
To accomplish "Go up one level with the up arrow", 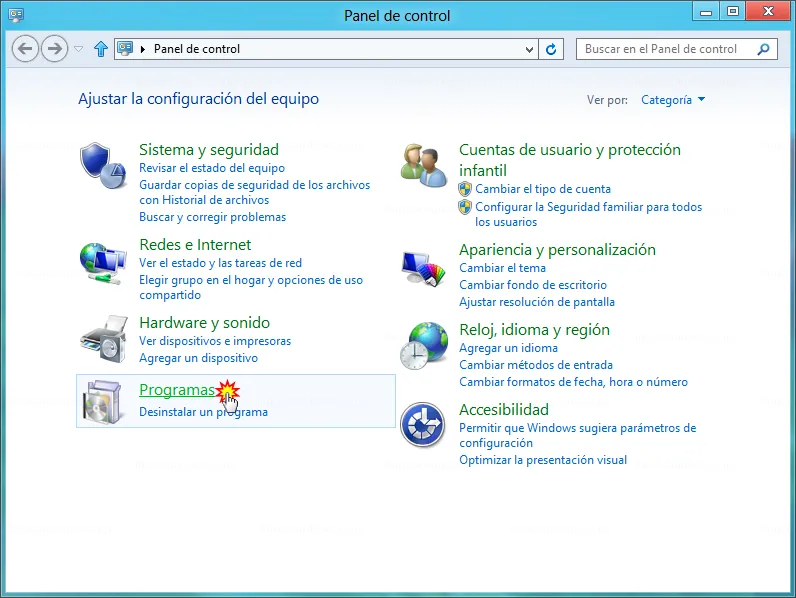I will (101, 49).
